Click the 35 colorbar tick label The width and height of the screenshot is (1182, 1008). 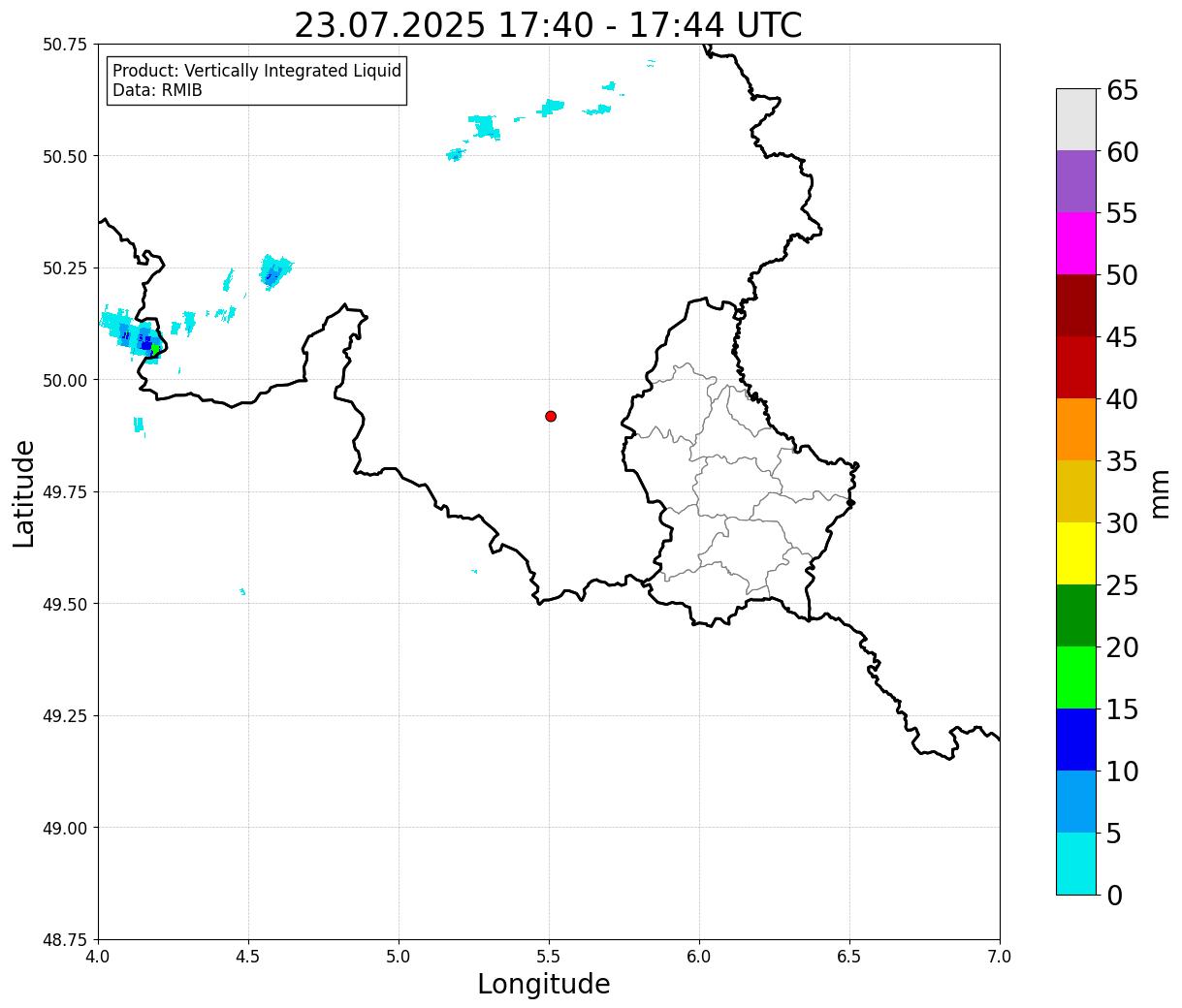tap(1122, 461)
